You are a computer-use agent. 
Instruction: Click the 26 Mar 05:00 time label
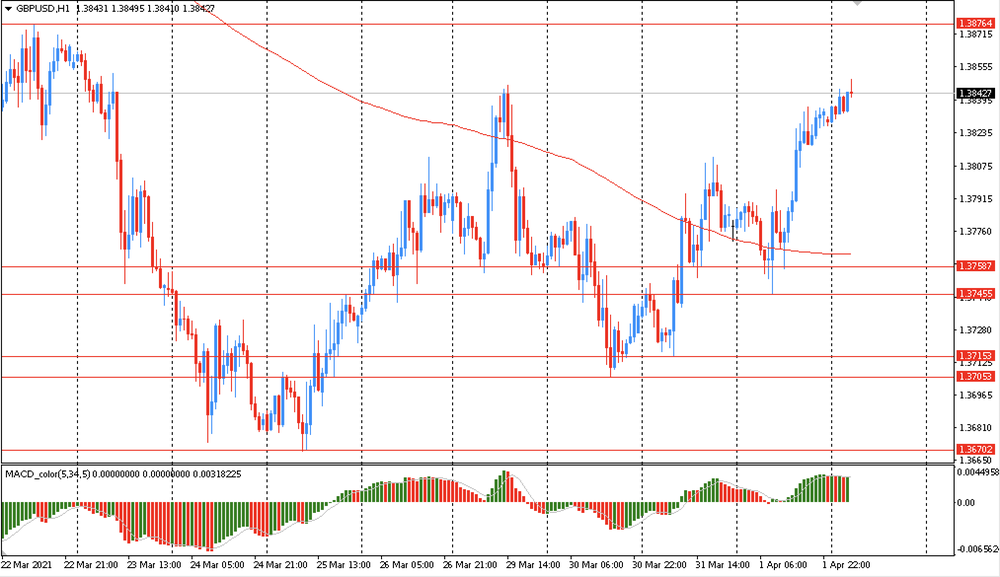[406, 565]
